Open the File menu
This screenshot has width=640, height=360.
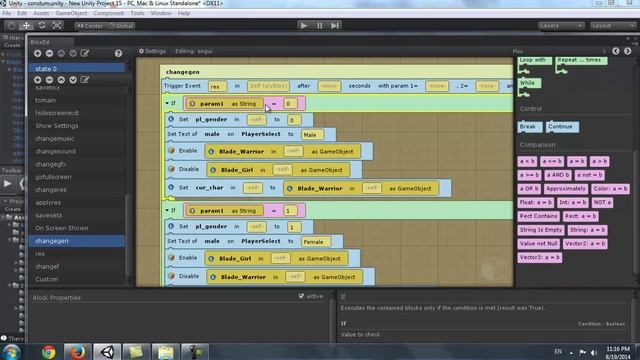coord(7,13)
